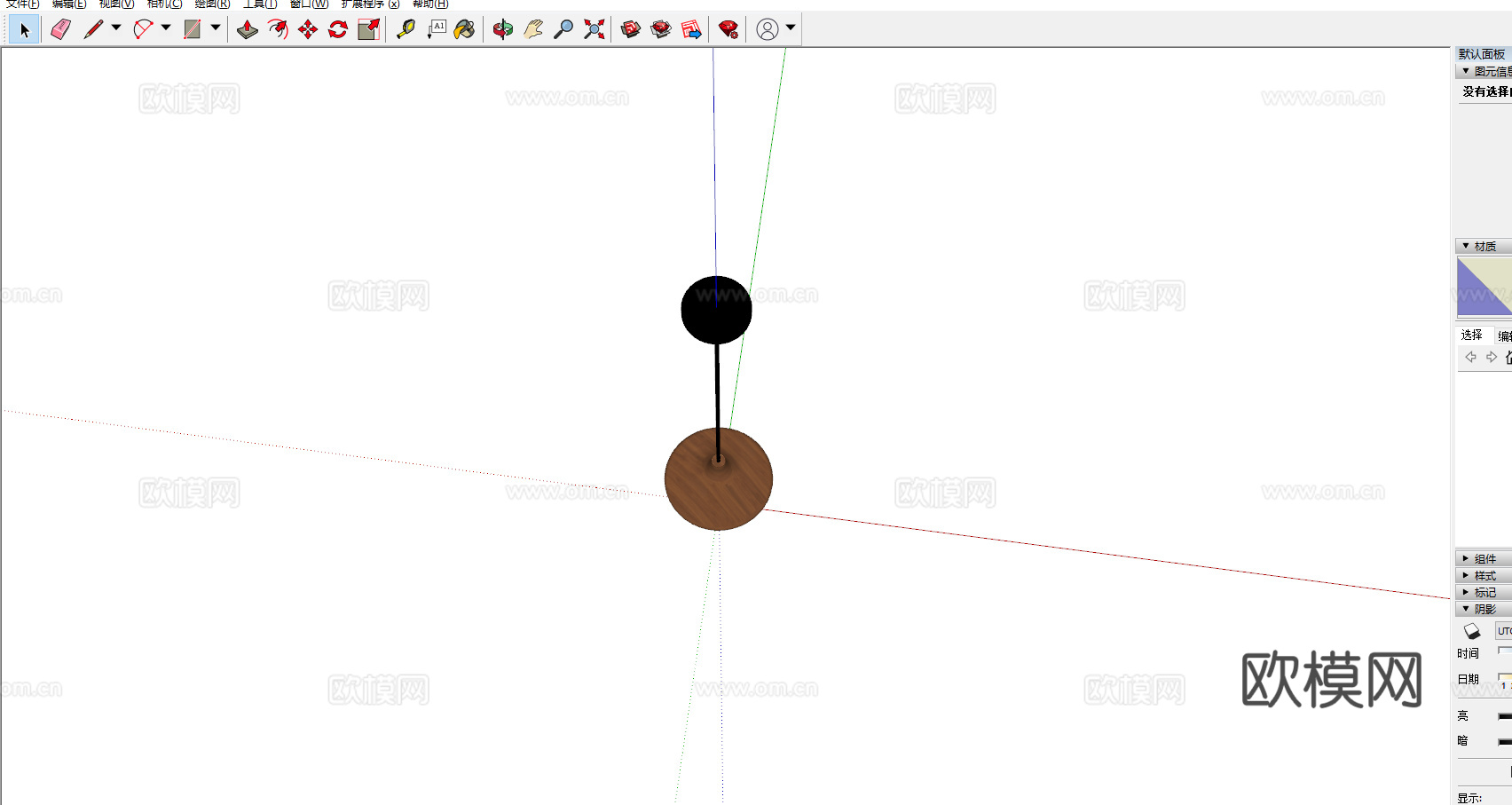1512x805 pixels.
Task: Open the Extension Manager ruby icon
Action: [728, 29]
